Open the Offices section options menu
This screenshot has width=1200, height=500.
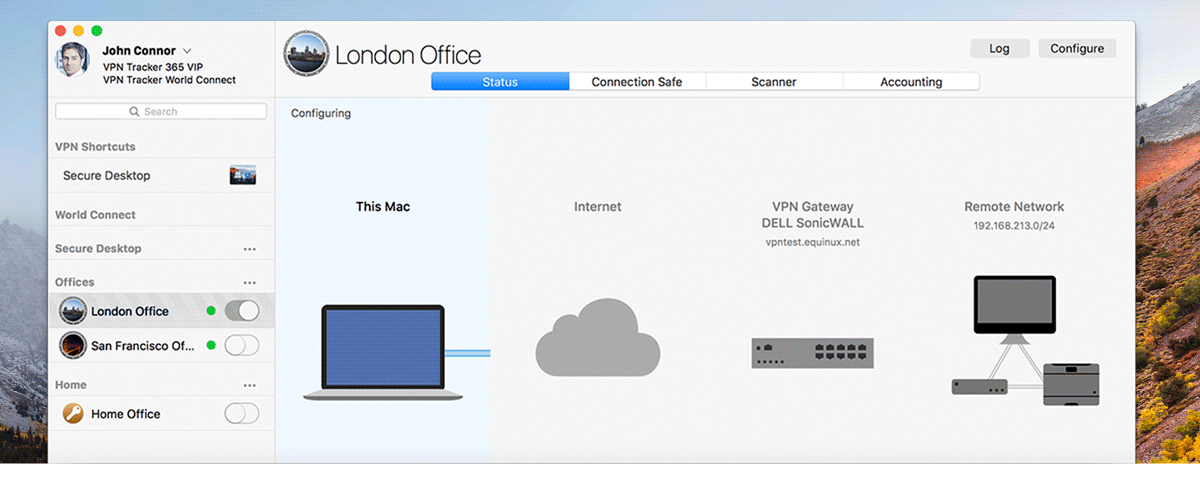[x=249, y=283]
